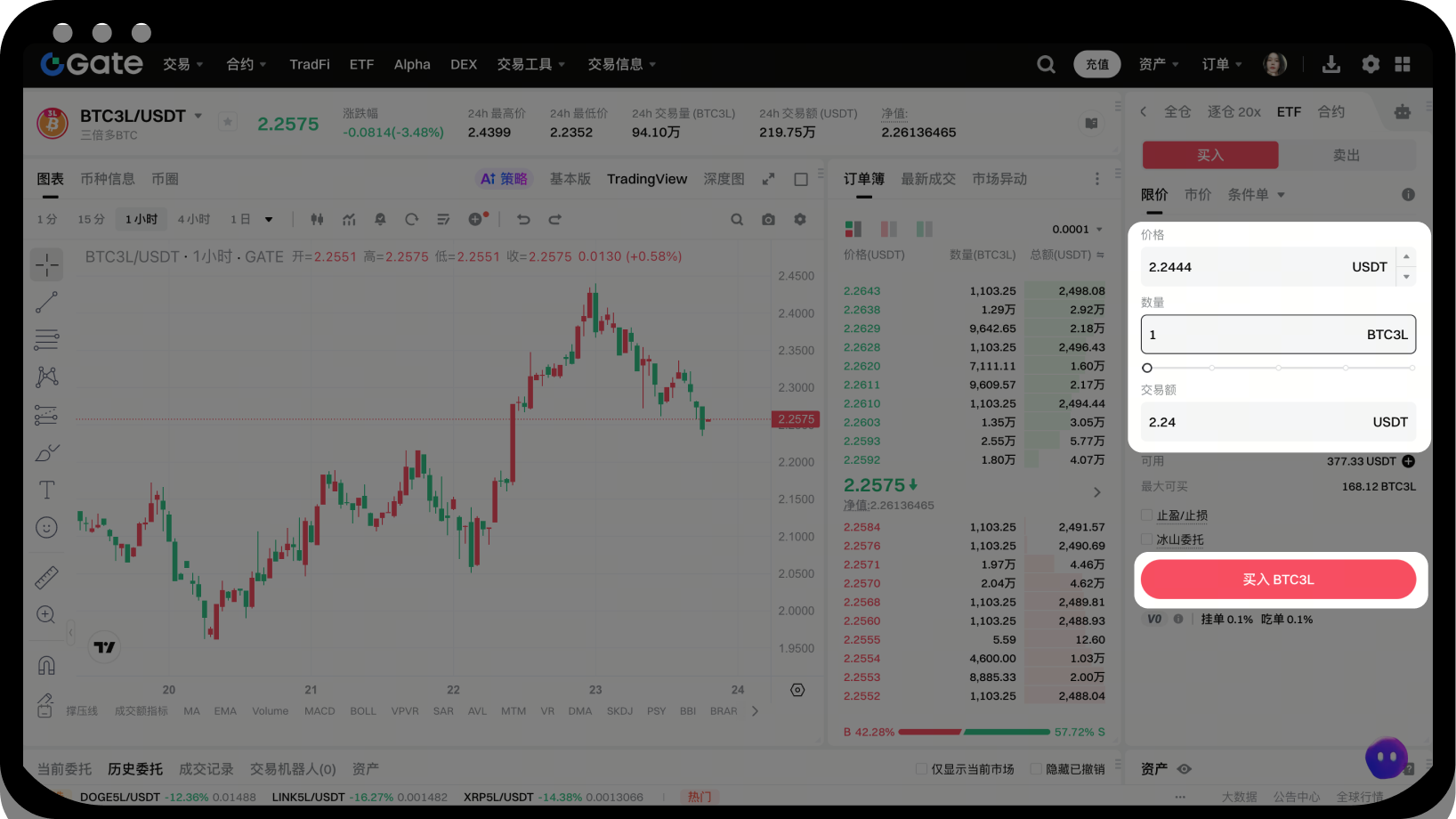1456x819 pixels.
Task: Expand the 交易 menu in top navigation
Action: tap(183, 64)
